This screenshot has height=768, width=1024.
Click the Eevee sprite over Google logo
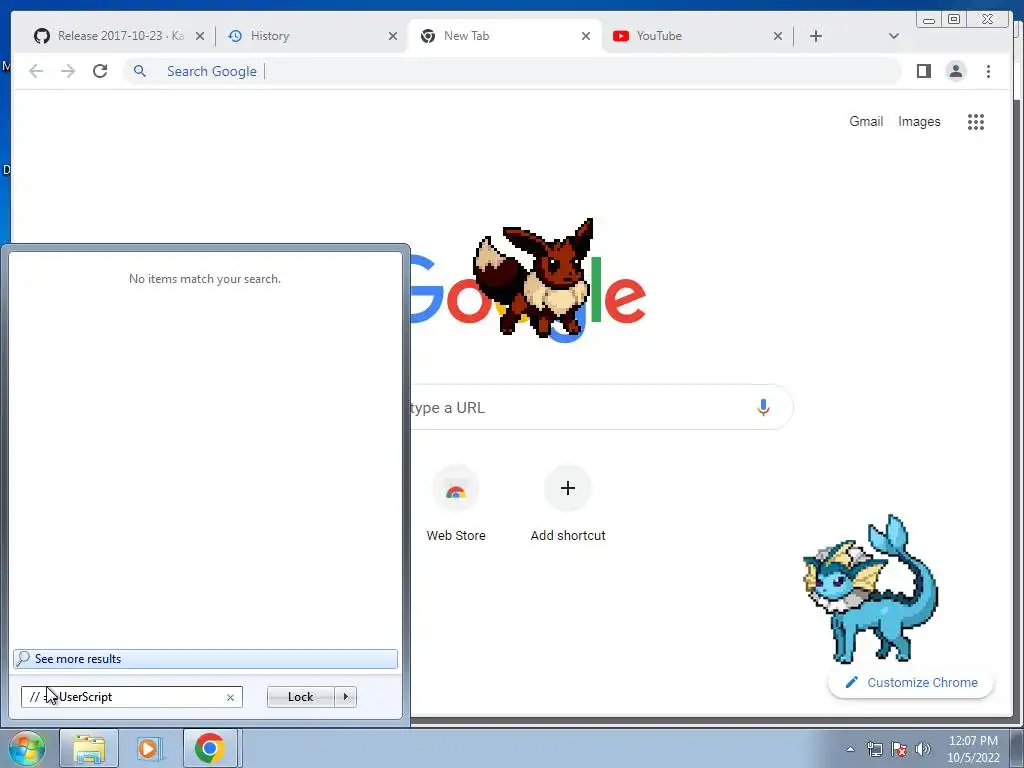tap(536, 278)
